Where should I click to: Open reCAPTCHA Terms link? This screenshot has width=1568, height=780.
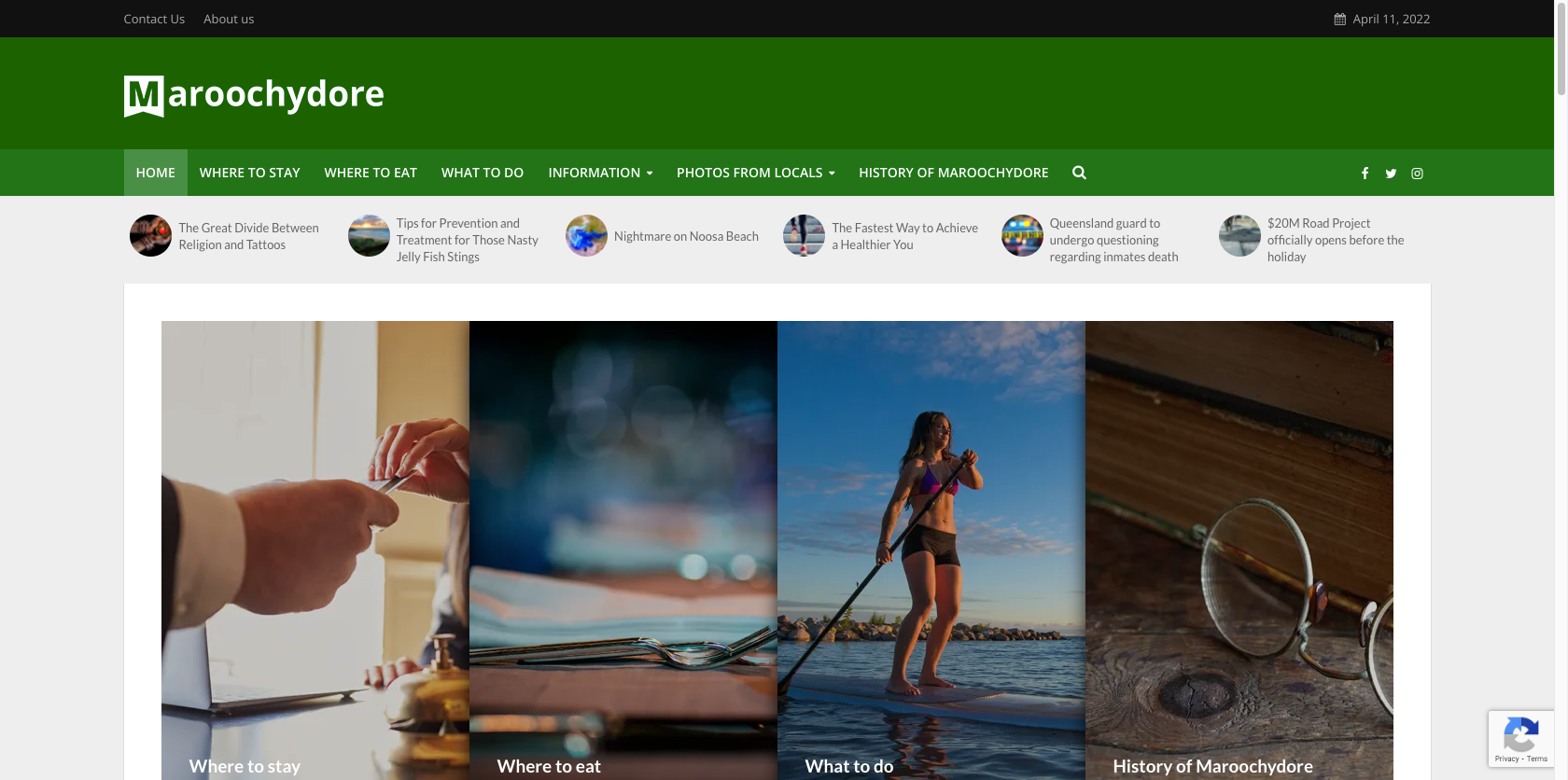tap(1537, 759)
